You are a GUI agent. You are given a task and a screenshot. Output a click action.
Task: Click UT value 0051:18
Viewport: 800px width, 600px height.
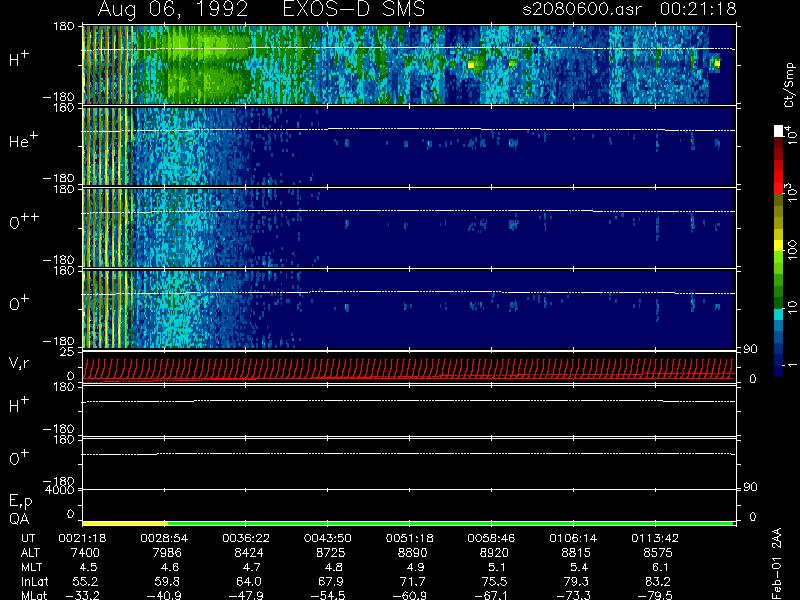click(410, 538)
